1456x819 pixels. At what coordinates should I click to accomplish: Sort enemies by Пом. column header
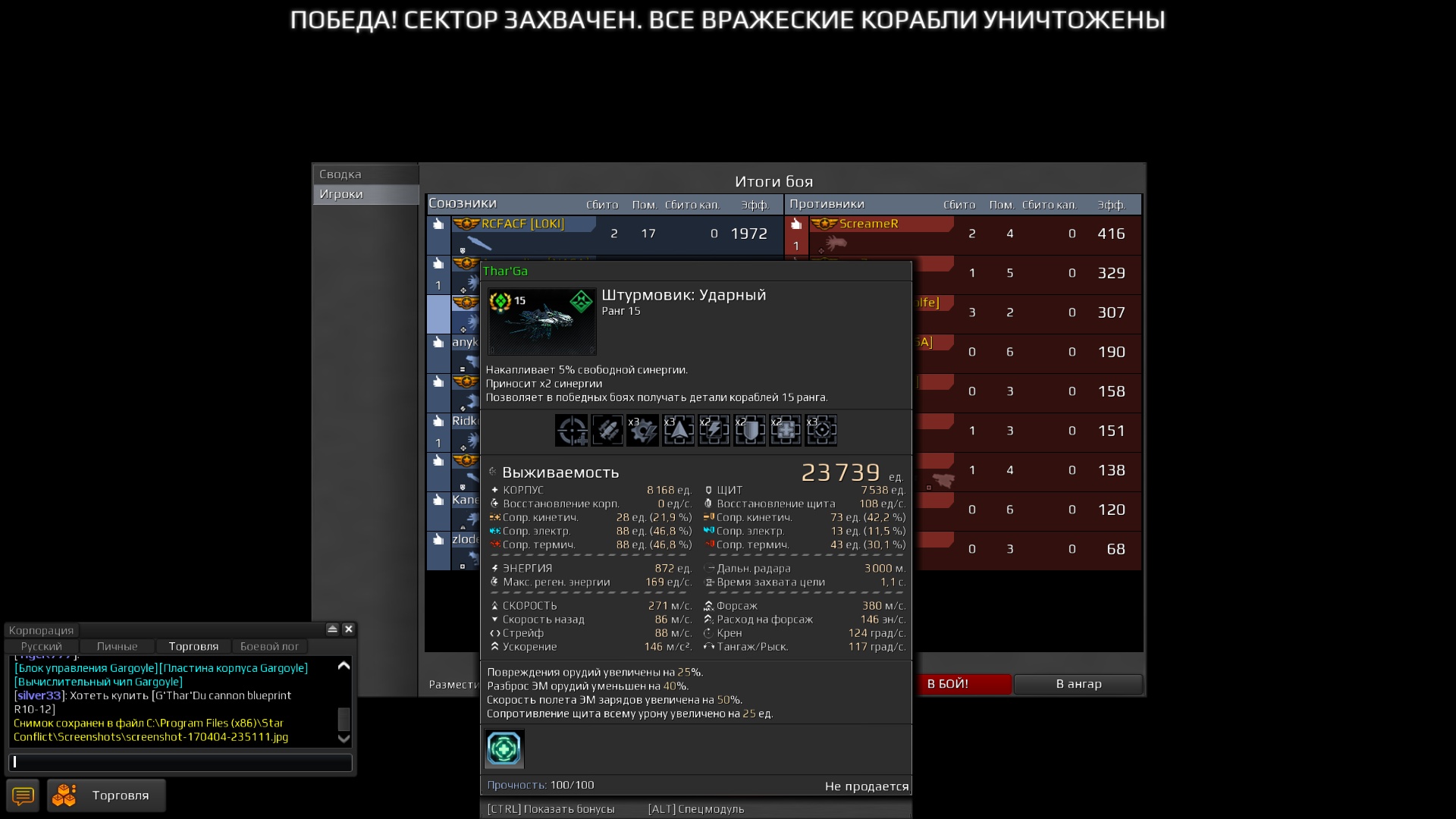point(1002,205)
